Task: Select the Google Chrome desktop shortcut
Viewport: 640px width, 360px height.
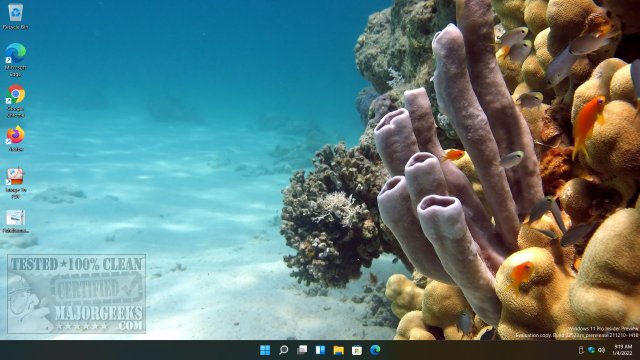Action: coord(16,101)
